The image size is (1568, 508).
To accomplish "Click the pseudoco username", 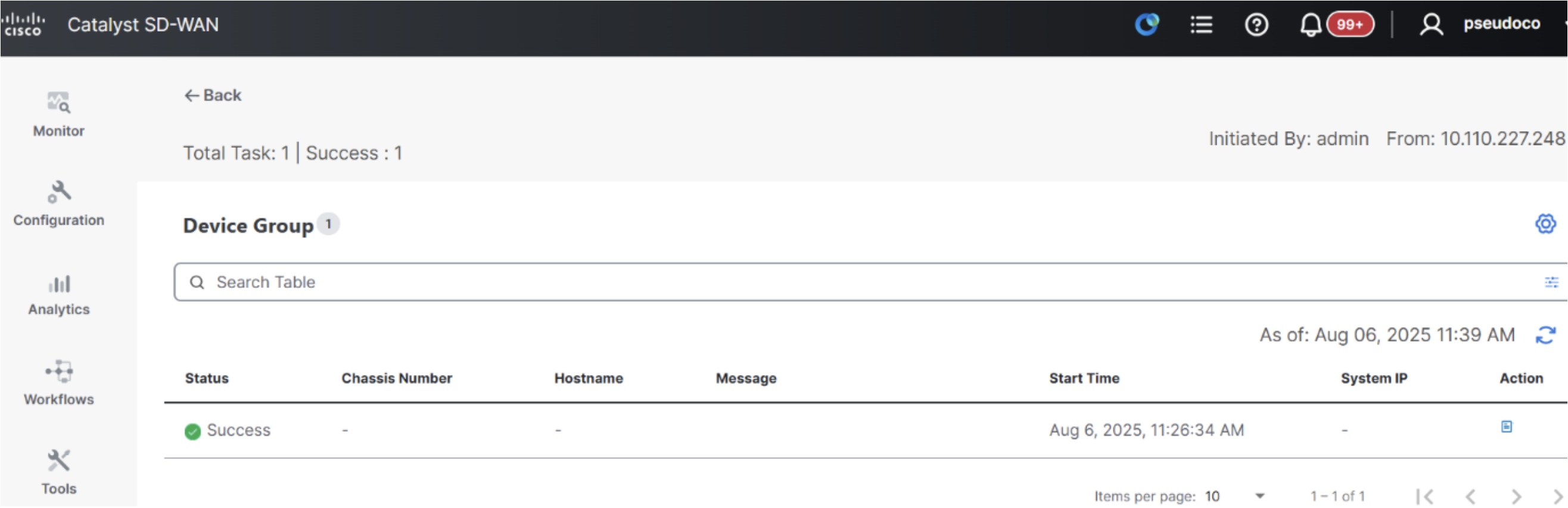I will 1502,23.
